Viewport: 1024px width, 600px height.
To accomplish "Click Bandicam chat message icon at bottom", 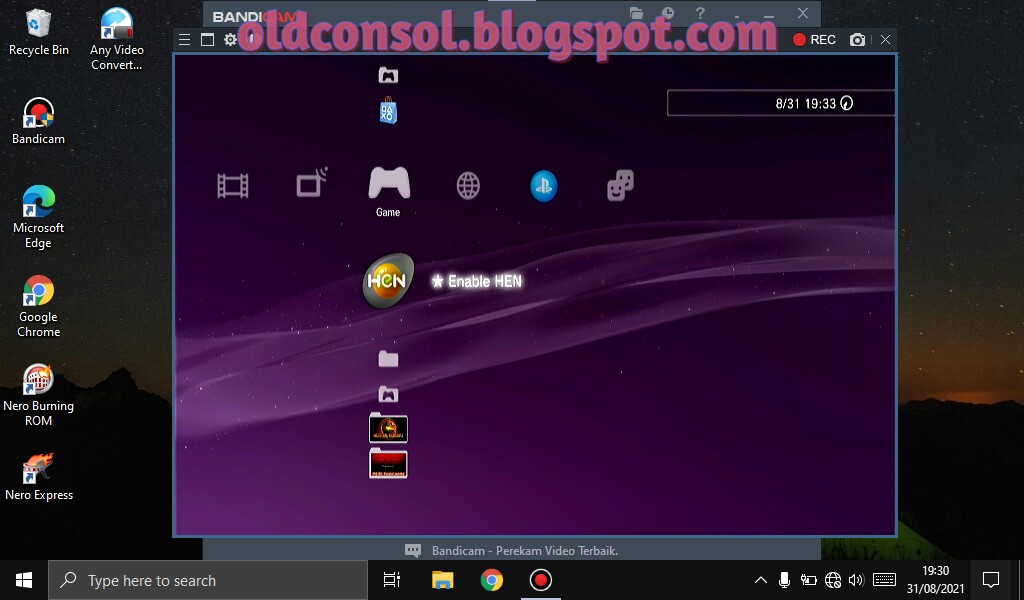I will [413, 550].
